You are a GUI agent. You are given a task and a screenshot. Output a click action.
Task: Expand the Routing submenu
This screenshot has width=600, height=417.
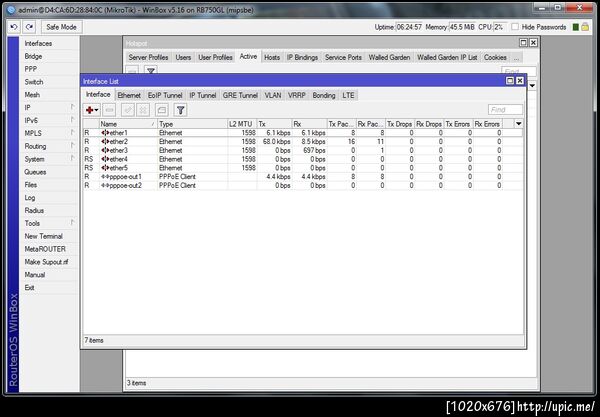pos(72,146)
